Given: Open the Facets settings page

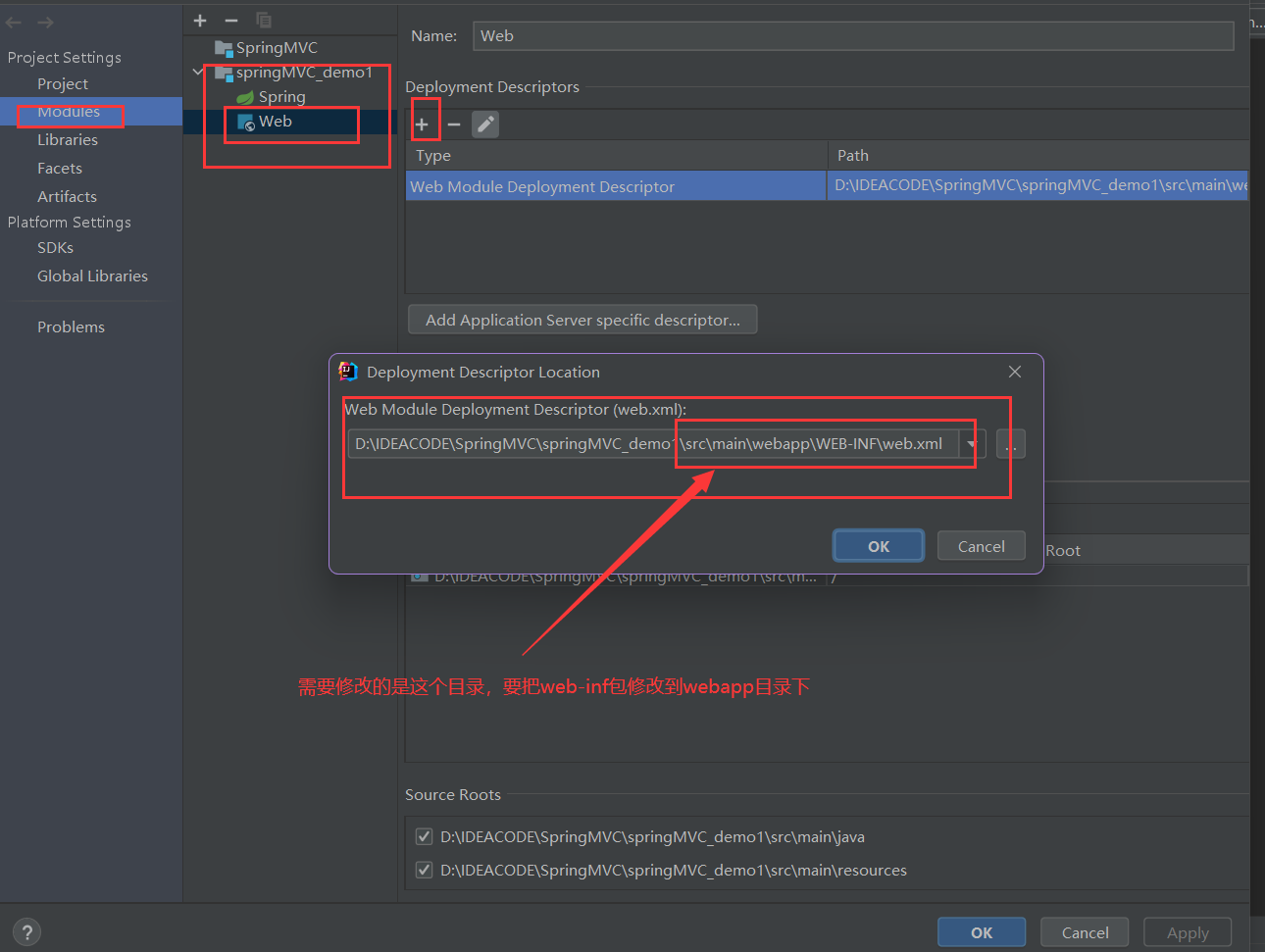Looking at the screenshot, I should click(x=60, y=169).
